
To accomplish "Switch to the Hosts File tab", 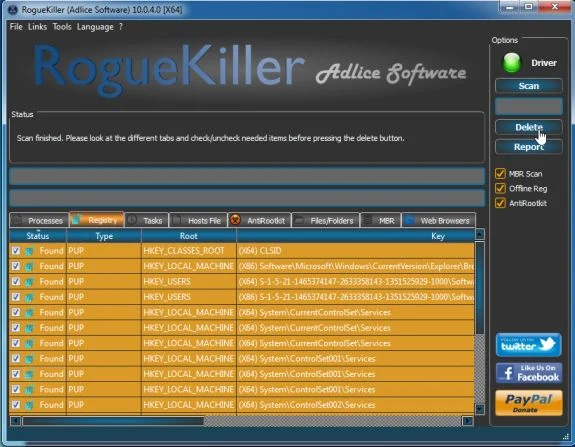I will (x=198, y=220).
